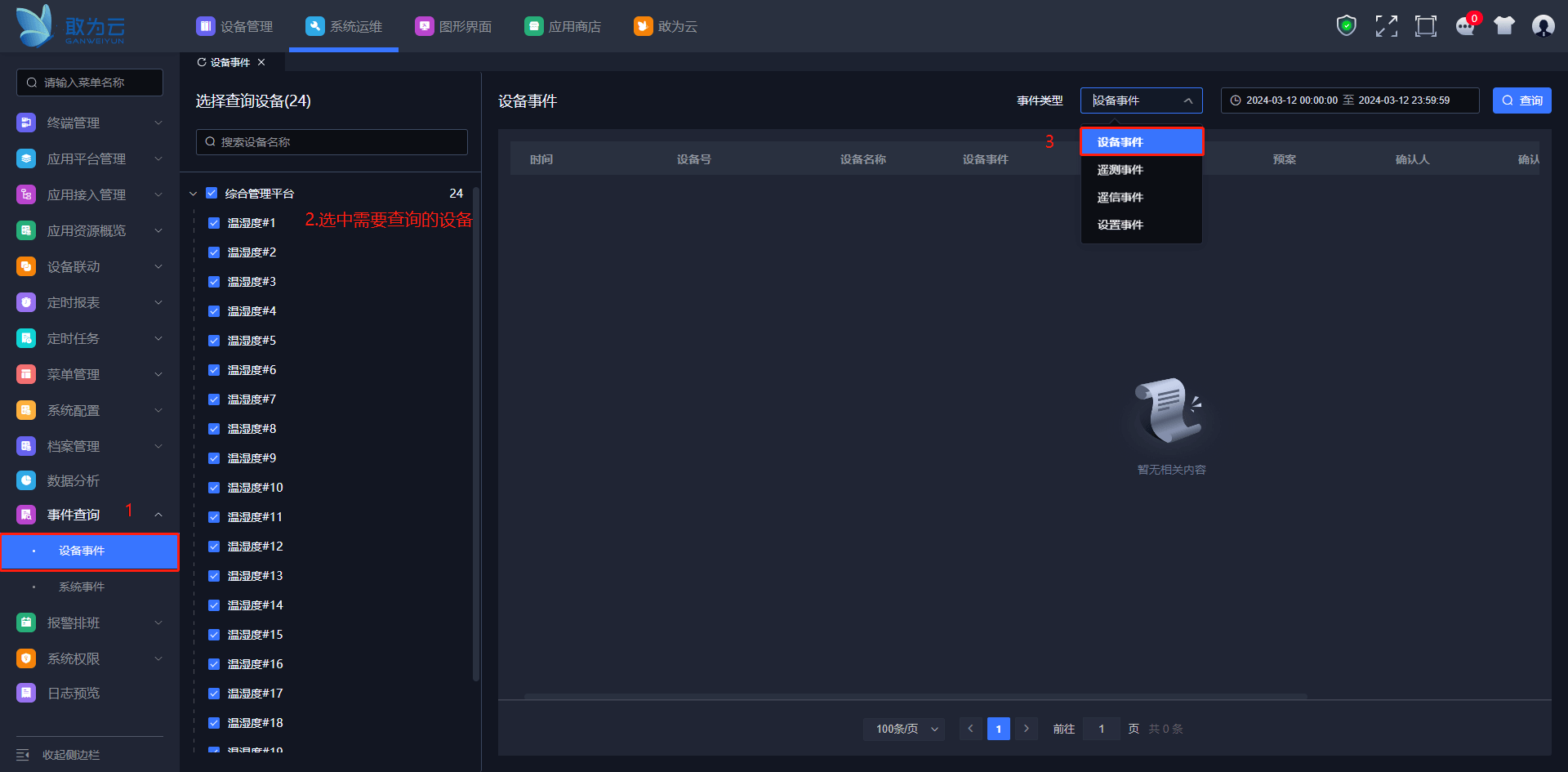The height and width of the screenshot is (772, 1568).
Task: Open the user avatar menu
Action: (1543, 26)
